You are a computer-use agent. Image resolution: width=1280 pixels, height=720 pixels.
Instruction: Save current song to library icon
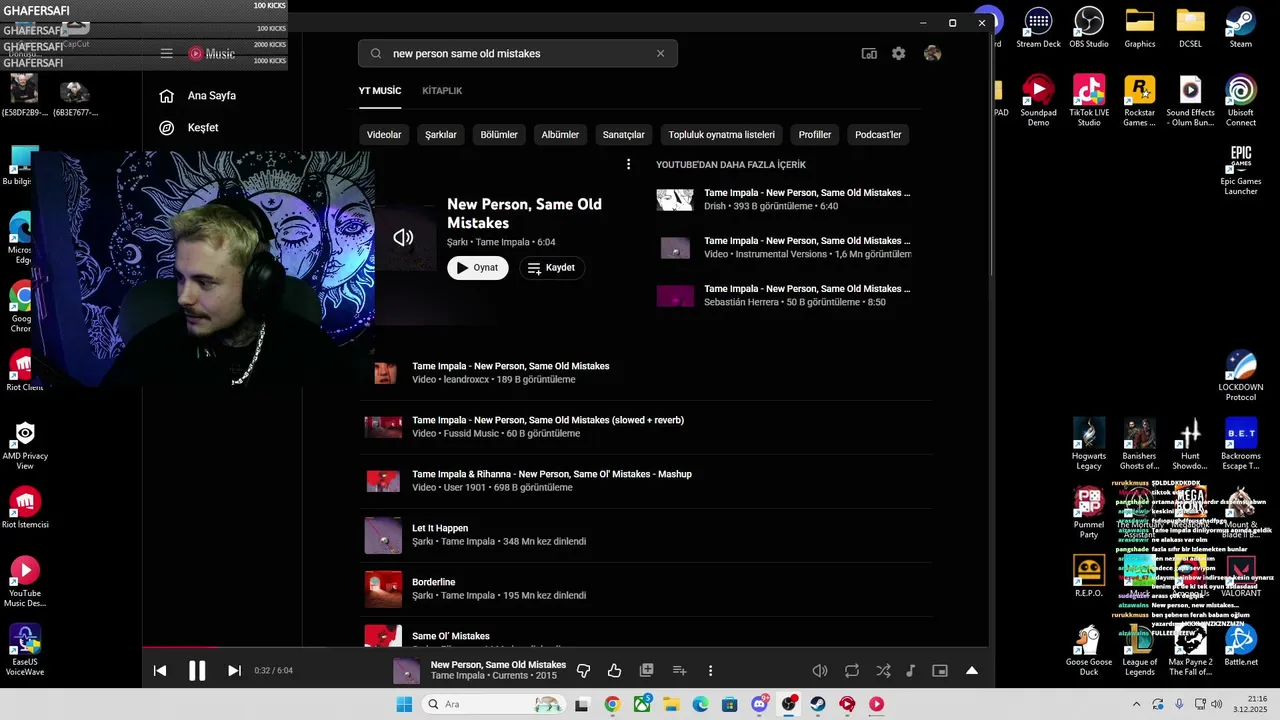[x=647, y=670]
